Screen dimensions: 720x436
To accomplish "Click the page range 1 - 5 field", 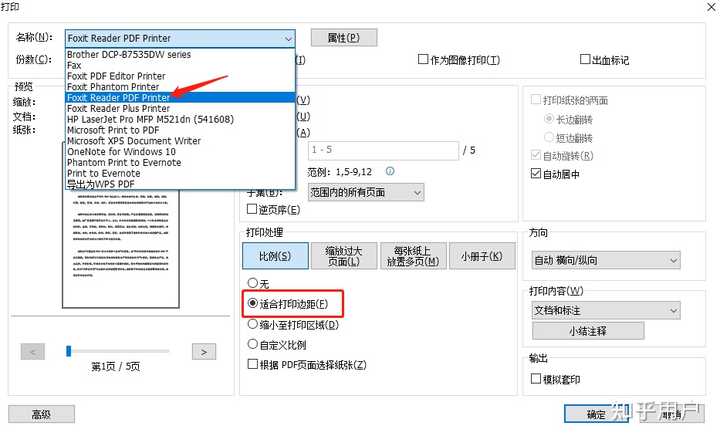I will point(383,150).
